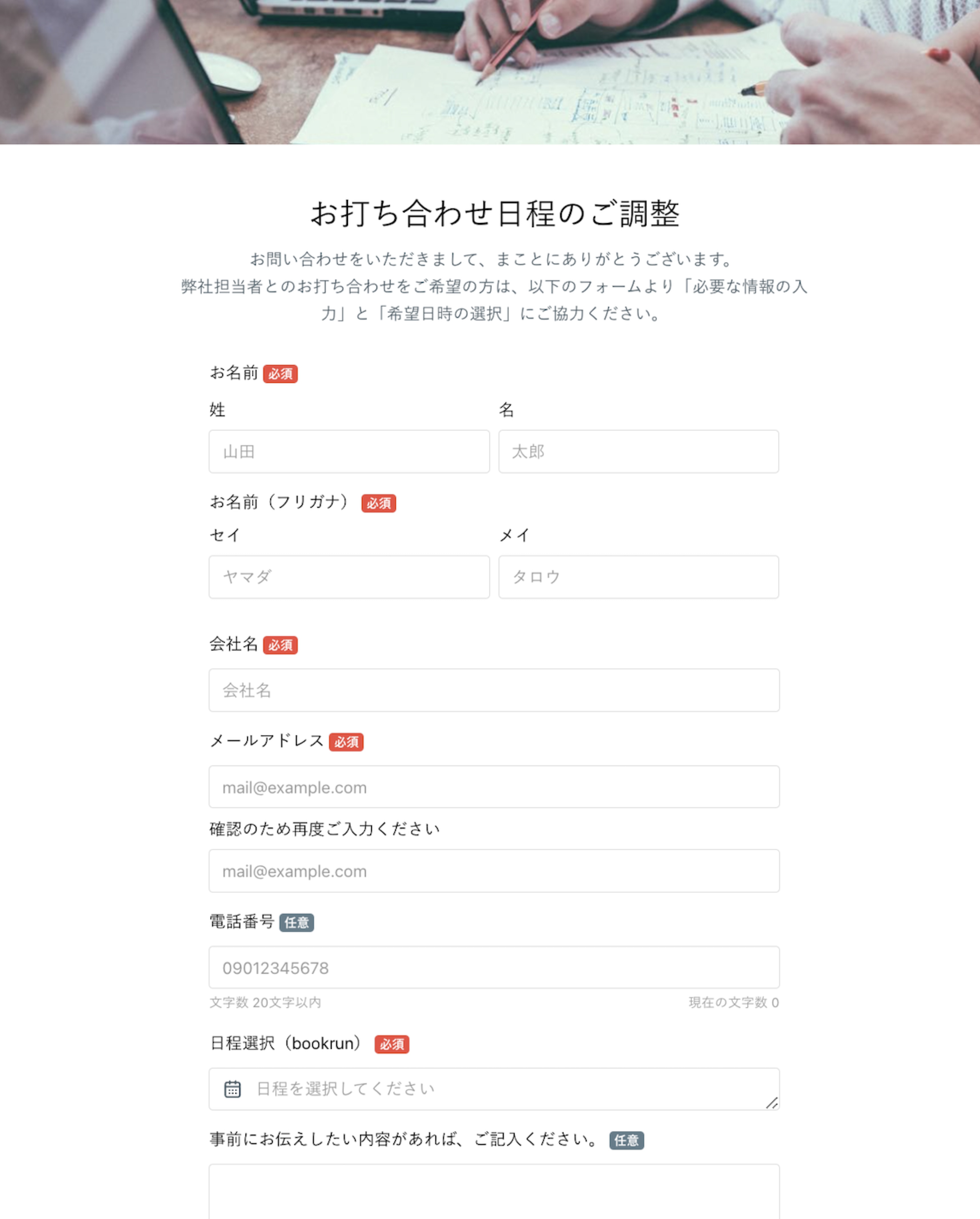Focus the 姓 last name field
The image size is (980, 1219).
(349, 451)
